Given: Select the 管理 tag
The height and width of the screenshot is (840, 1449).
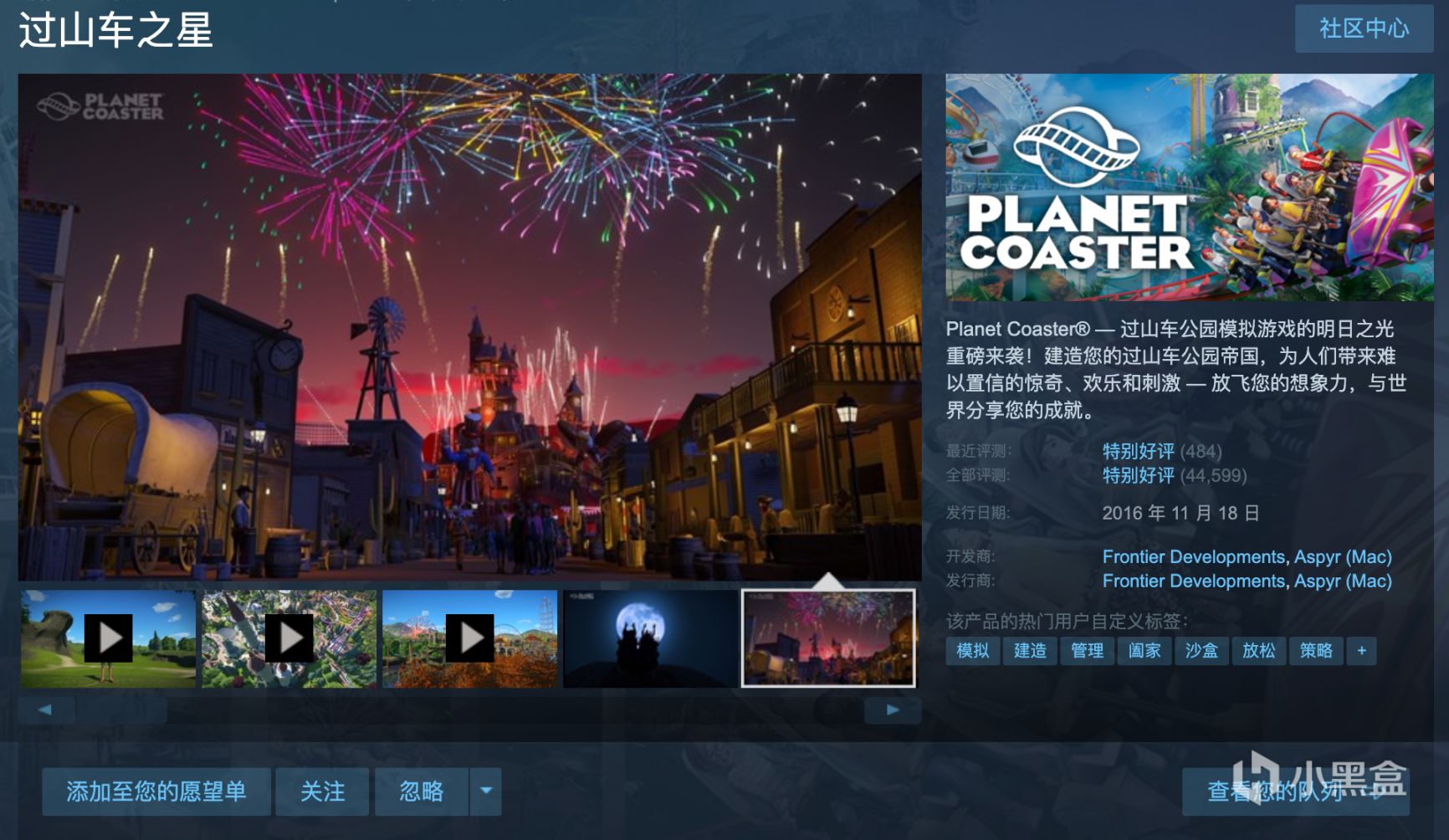Looking at the screenshot, I should point(1088,650).
